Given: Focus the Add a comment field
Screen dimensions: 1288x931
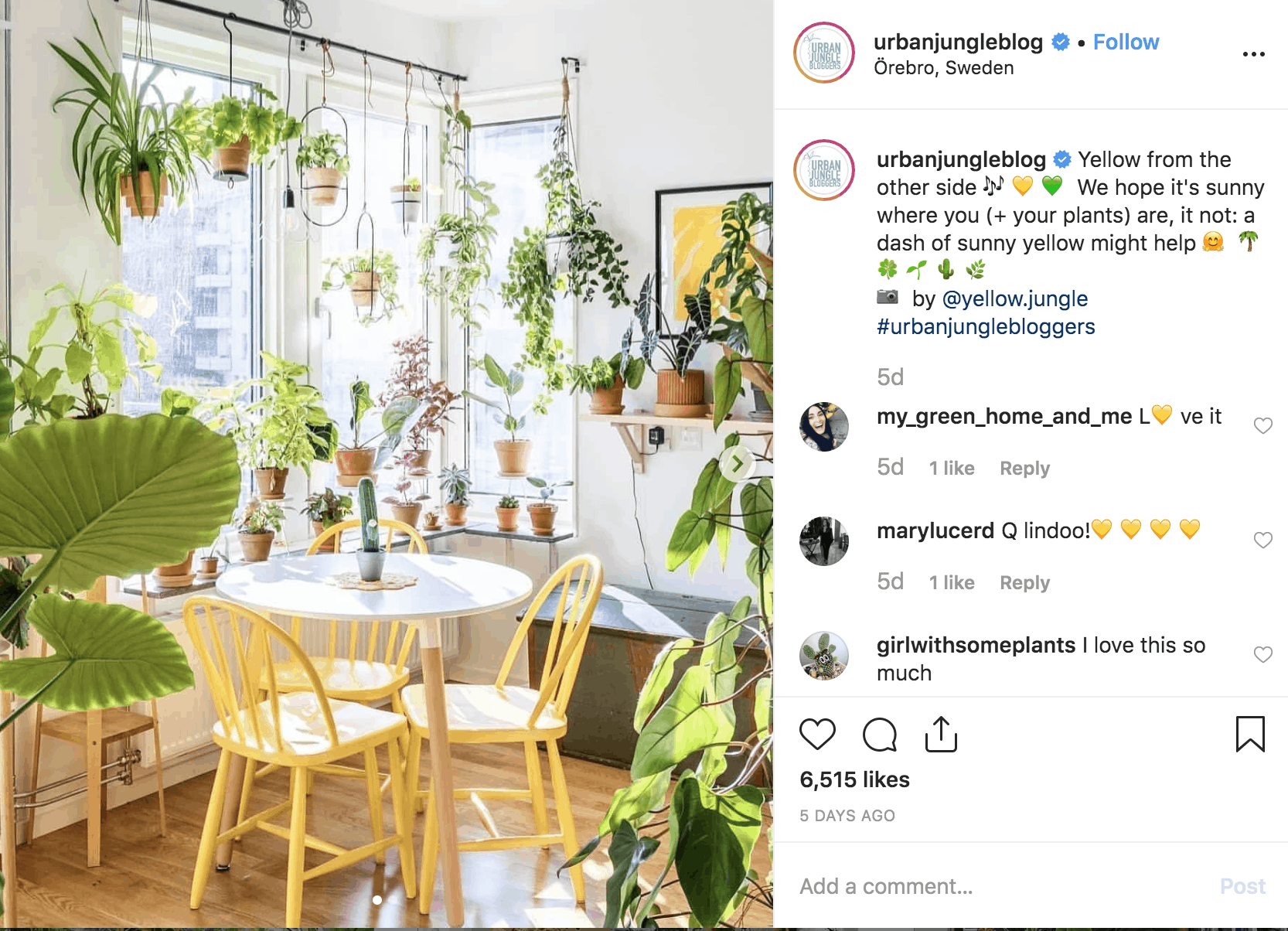Looking at the screenshot, I should pos(997,886).
